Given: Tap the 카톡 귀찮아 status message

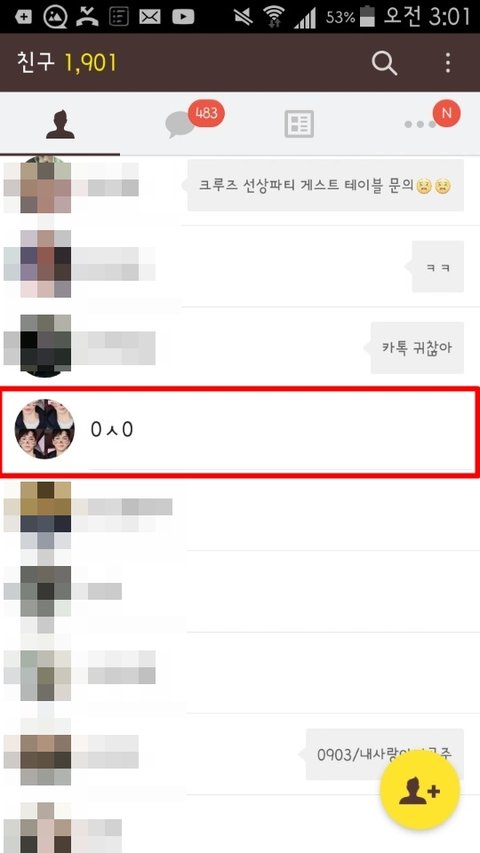Looking at the screenshot, I should (x=417, y=348).
